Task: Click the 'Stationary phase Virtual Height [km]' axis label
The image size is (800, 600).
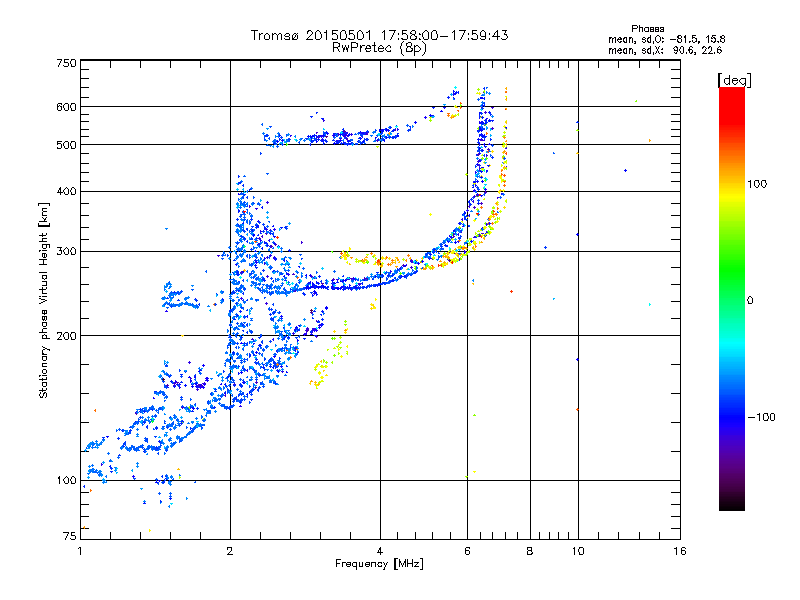Action: pos(44,301)
